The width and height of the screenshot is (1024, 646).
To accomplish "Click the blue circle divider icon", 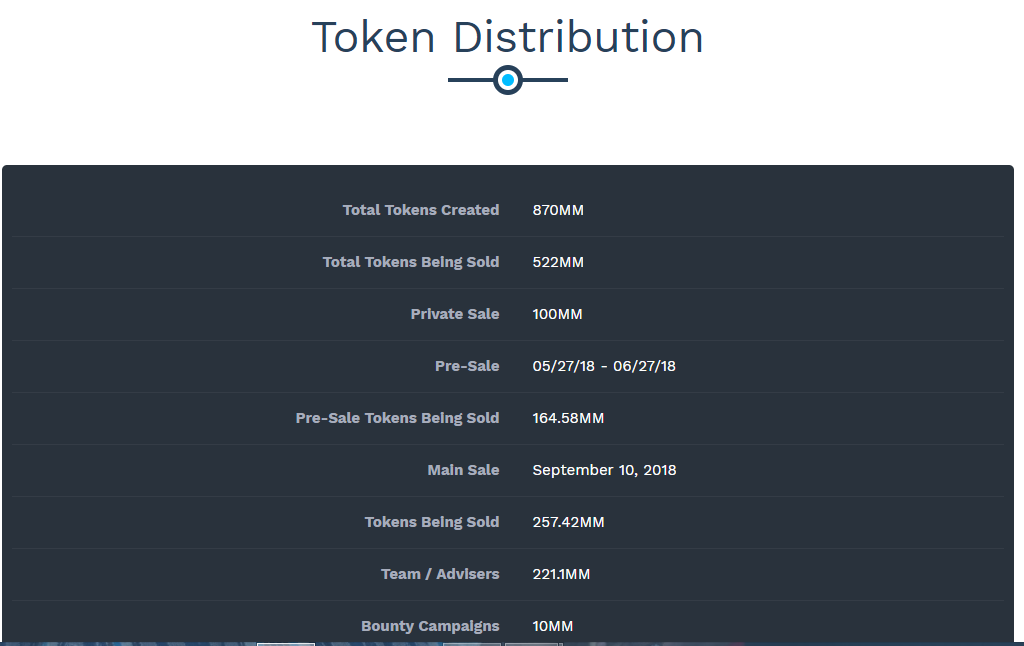I will [x=507, y=80].
